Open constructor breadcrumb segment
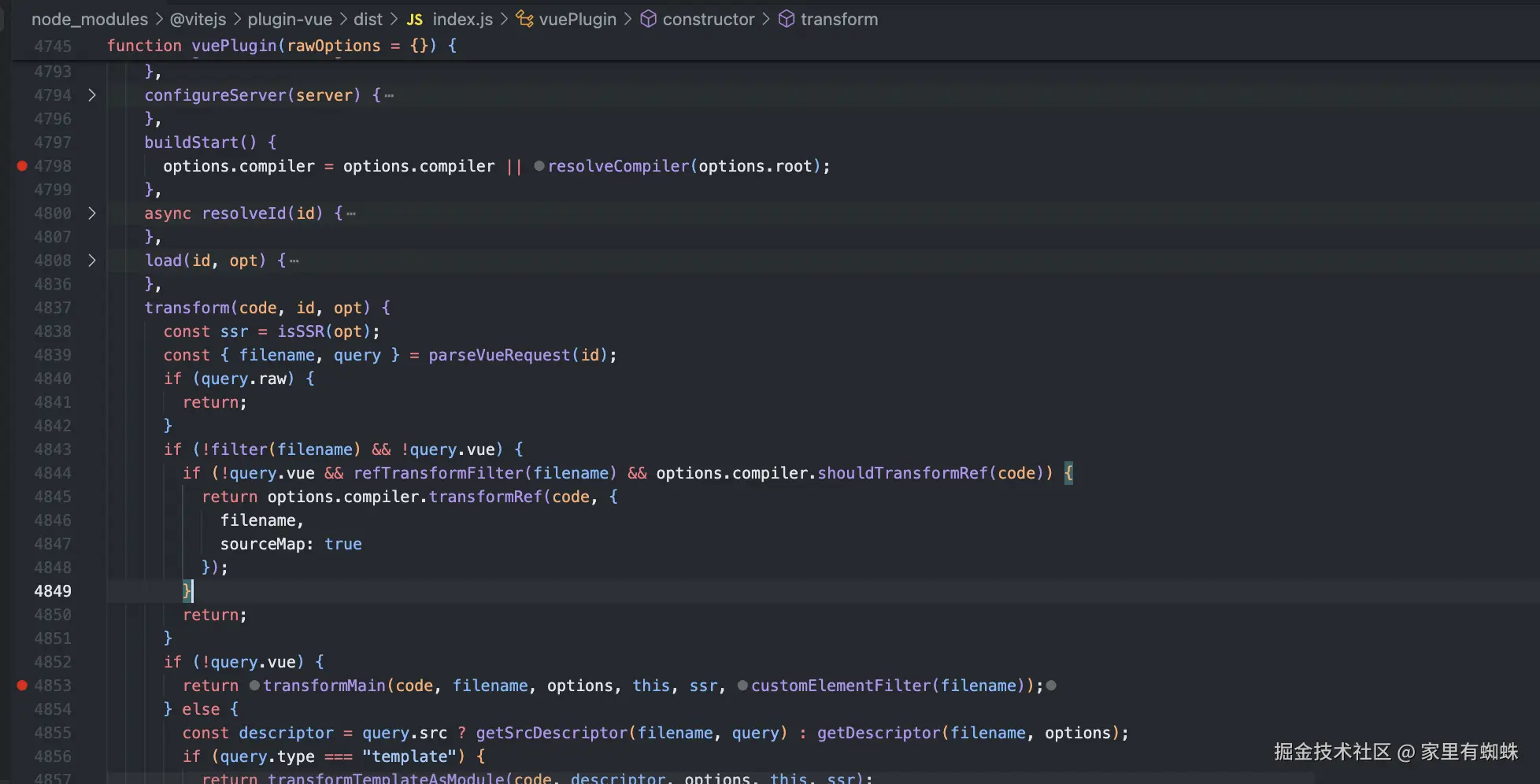This screenshot has height=784, width=1540. [709, 20]
